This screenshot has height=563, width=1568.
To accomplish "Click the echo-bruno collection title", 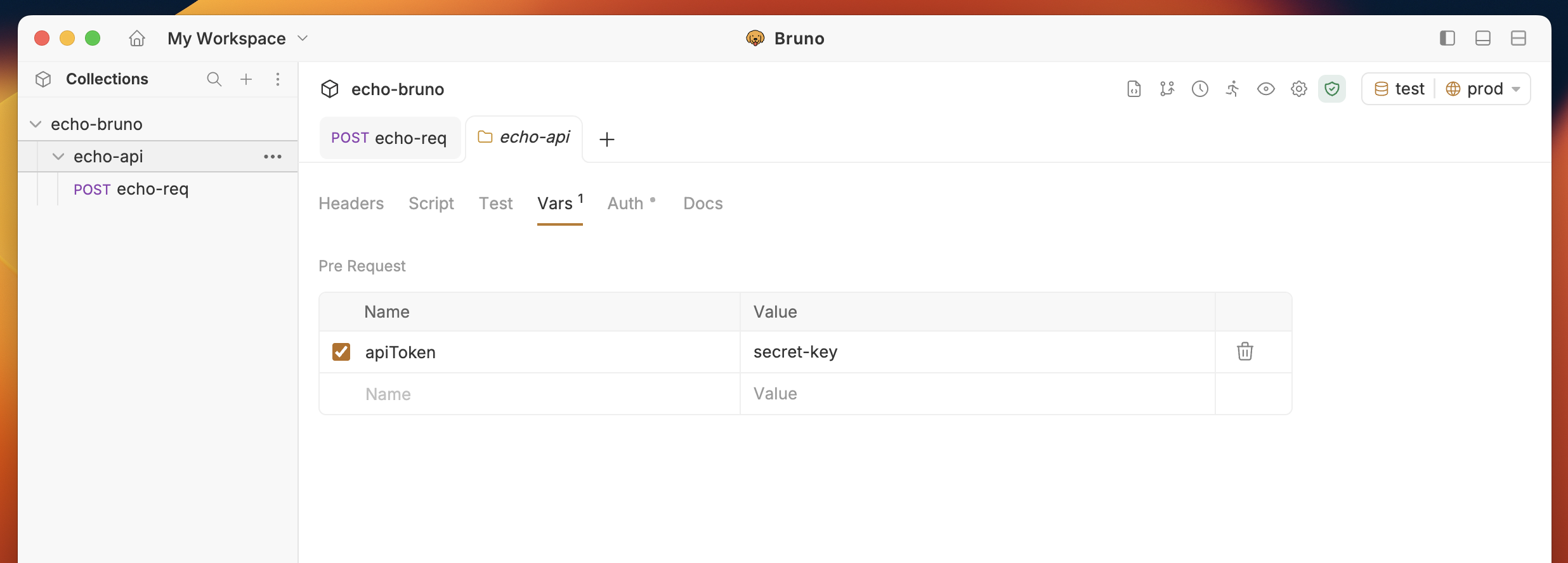I will click(x=398, y=89).
